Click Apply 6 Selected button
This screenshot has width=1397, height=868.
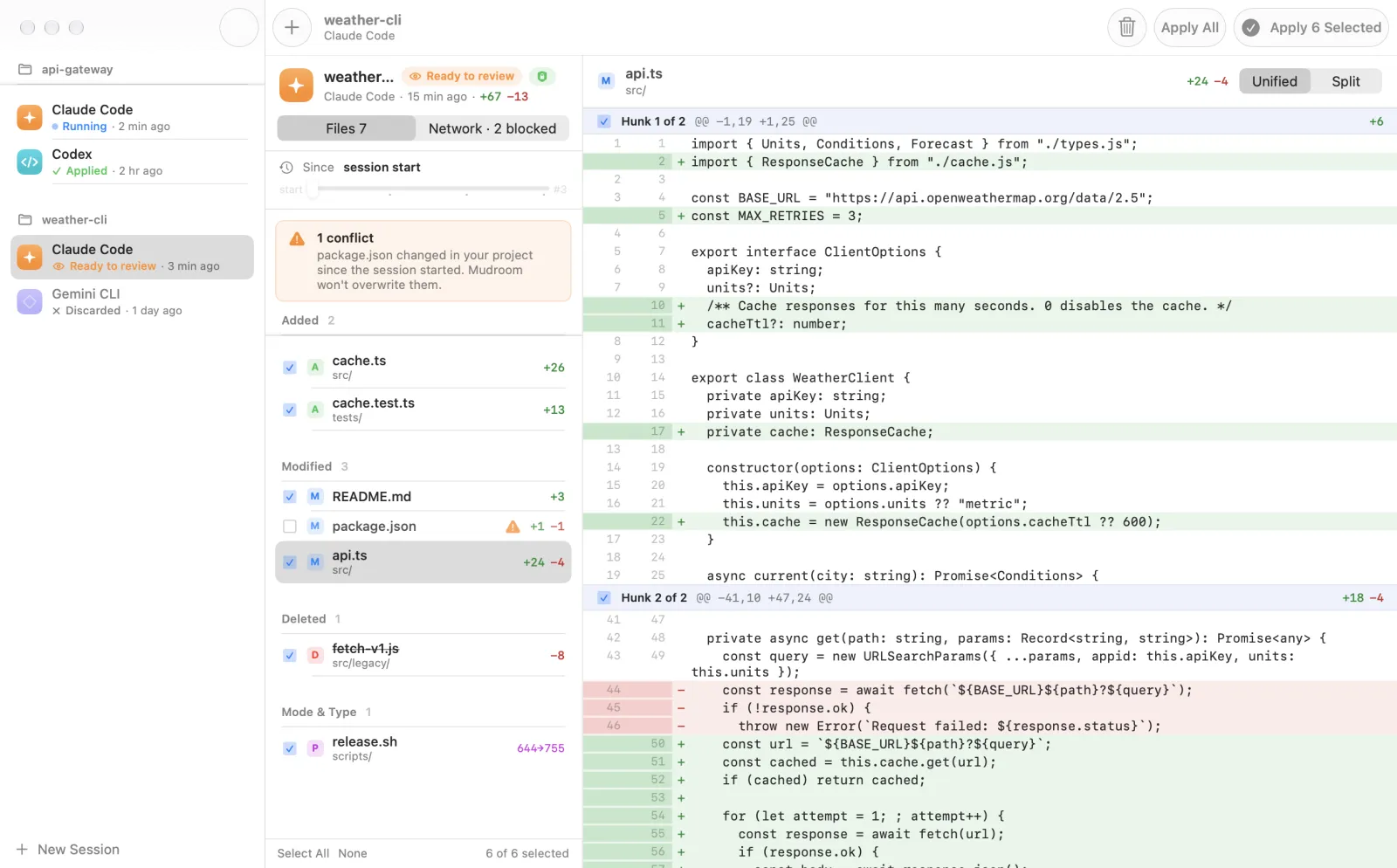[1311, 27]
